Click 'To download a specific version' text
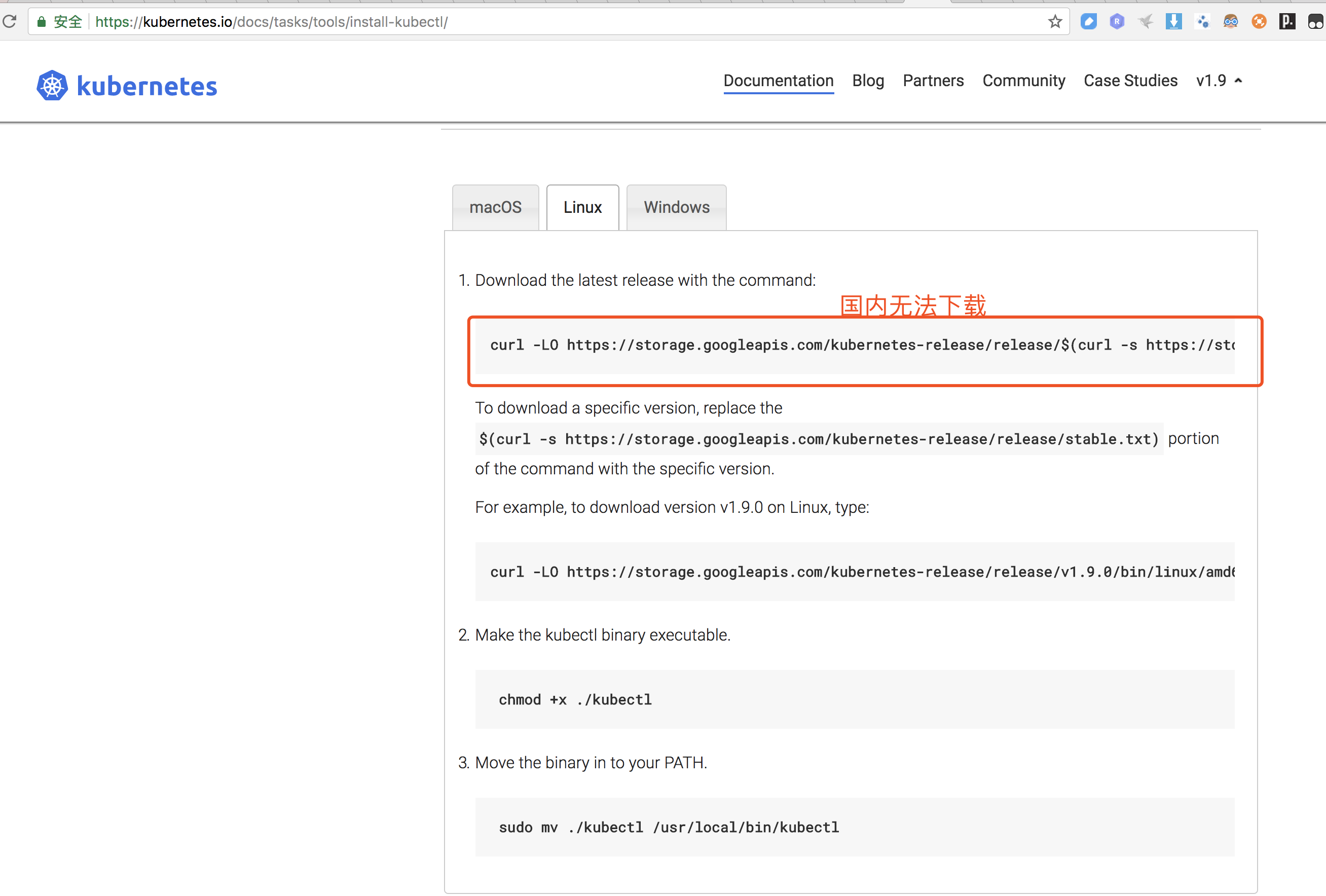1326x896 pixels. point(628,408)
